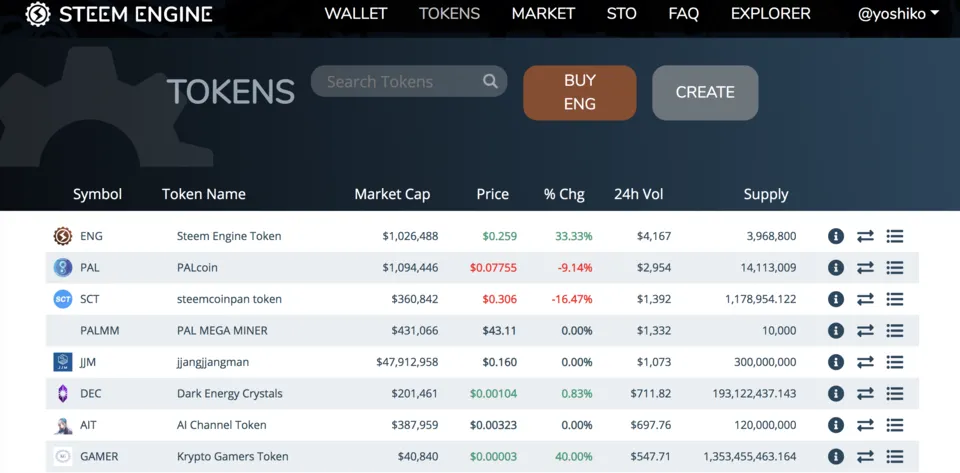Click the $0.259 ENG price

500,236
